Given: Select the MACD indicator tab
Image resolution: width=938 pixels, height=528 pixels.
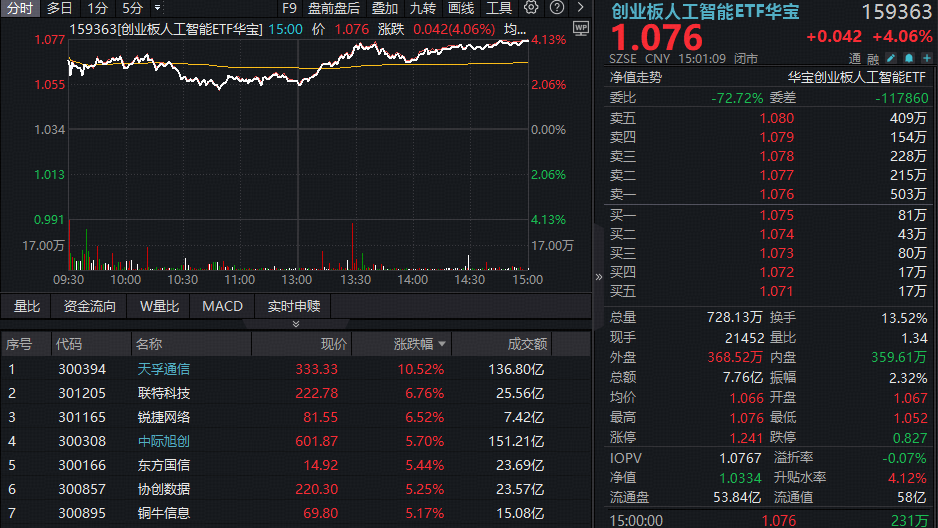Looking at the screenshot, I should tap(222, 306).
